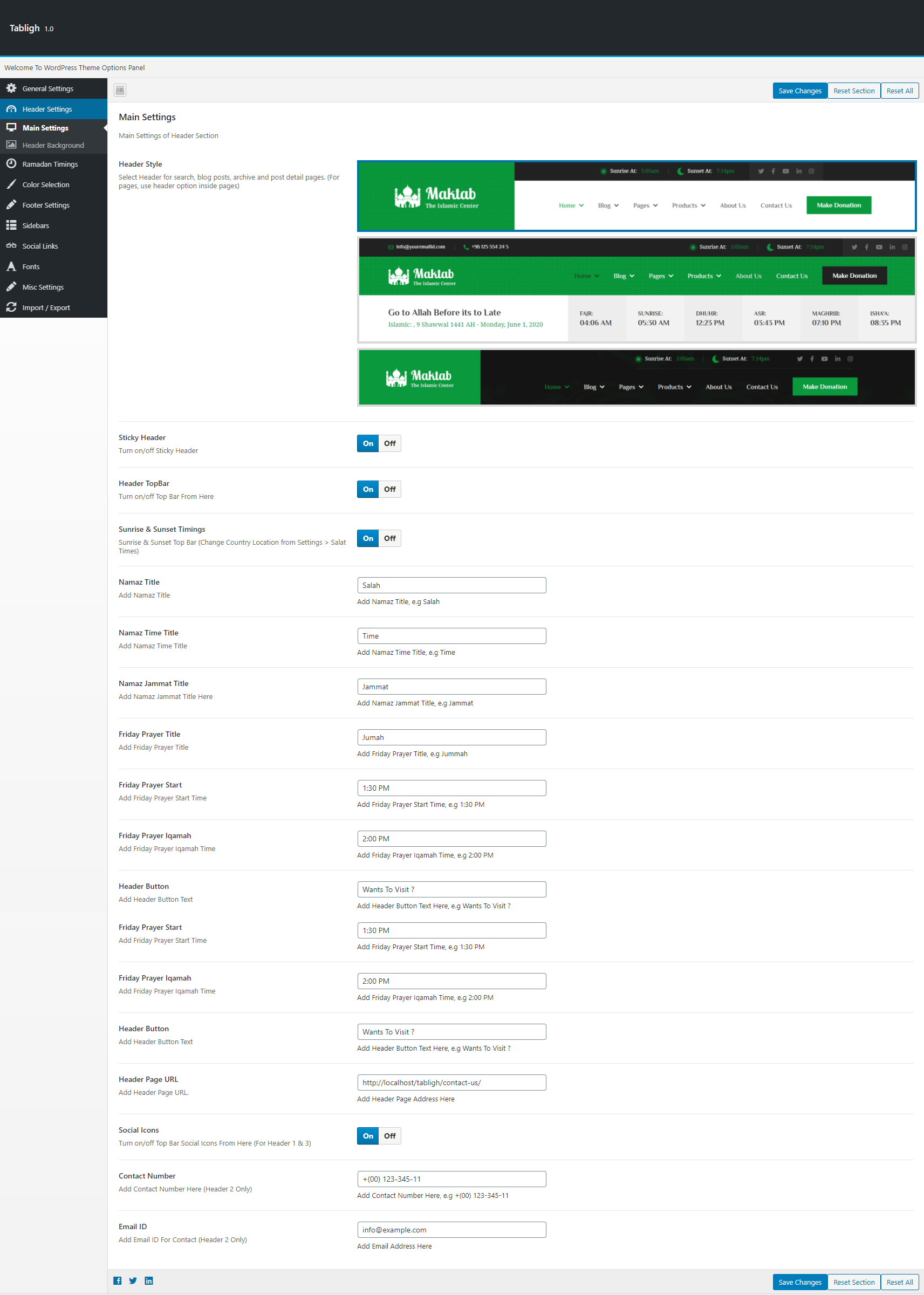The height and width of the screenshot is (1295, 924).
Task: Turn off the Sticky Header toggle
Action: (x=389, y=443)
